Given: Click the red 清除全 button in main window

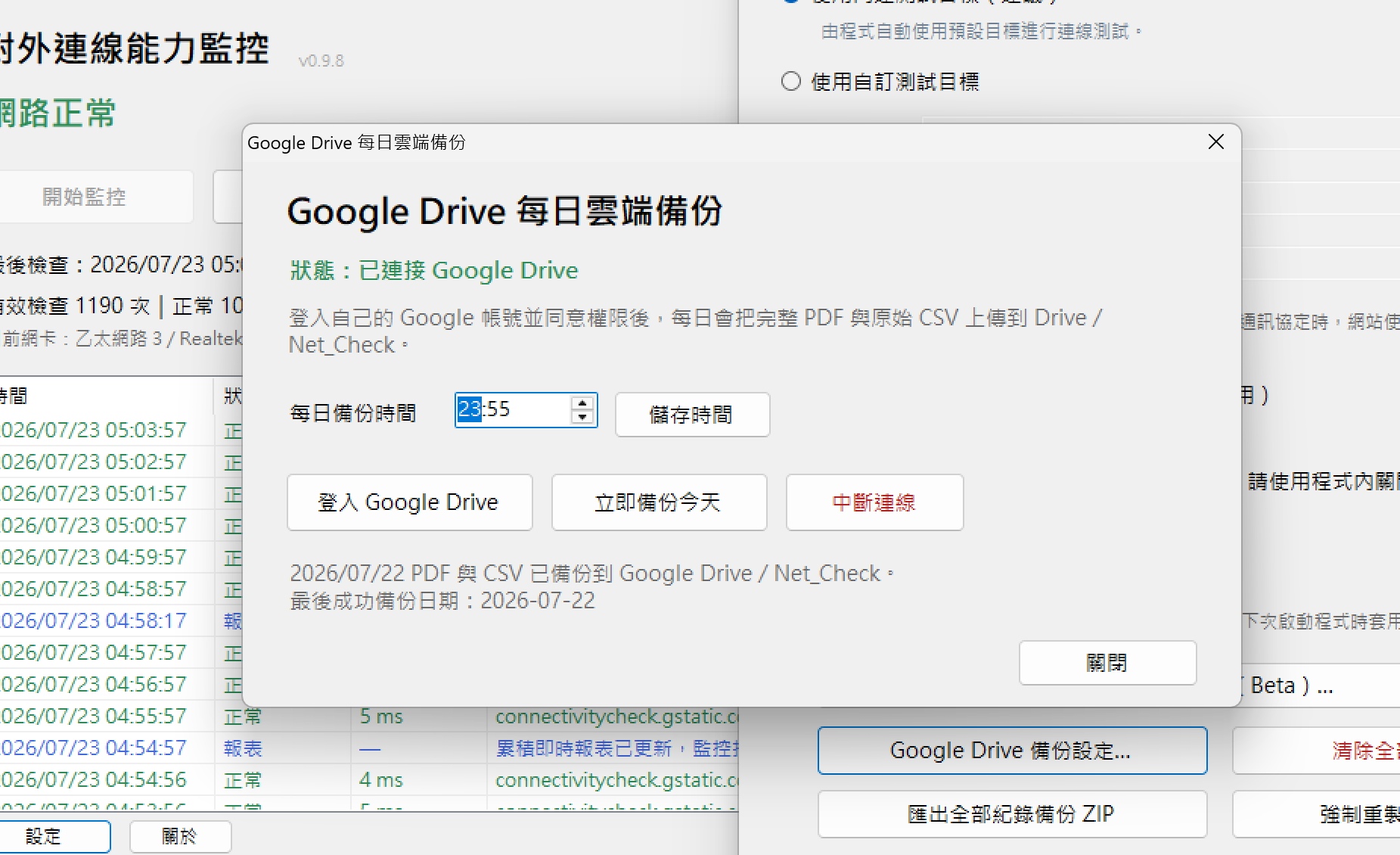Looking at the screenshot, I should (x=1317, y=751).
